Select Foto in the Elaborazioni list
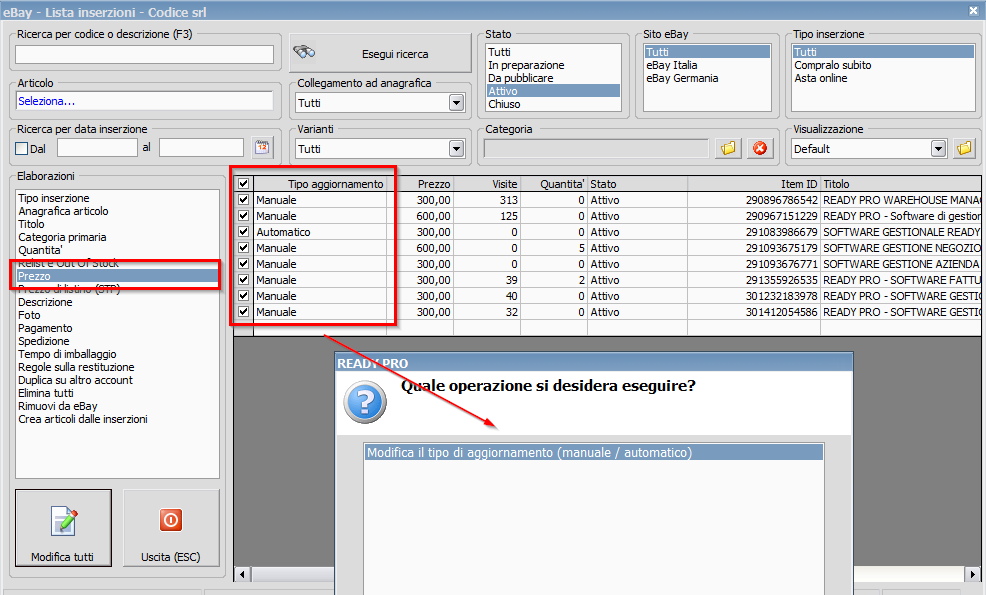This screenshot has height=595, width=986. pyautogui.click(x=118, y=315)
